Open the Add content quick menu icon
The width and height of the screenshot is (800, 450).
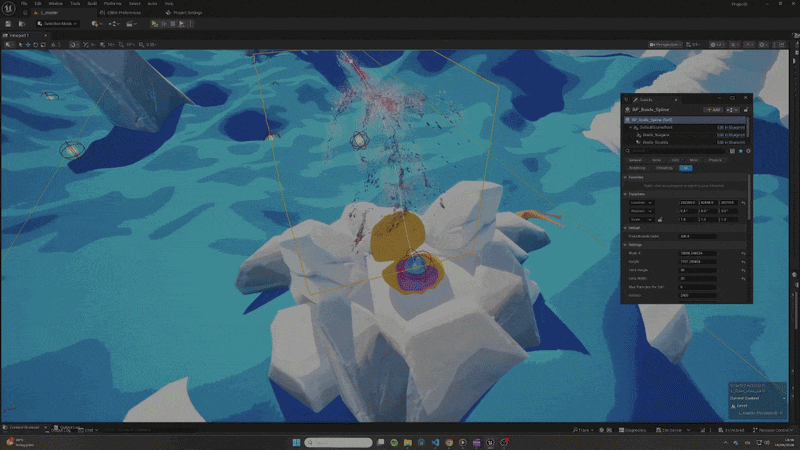coord(95,23)
